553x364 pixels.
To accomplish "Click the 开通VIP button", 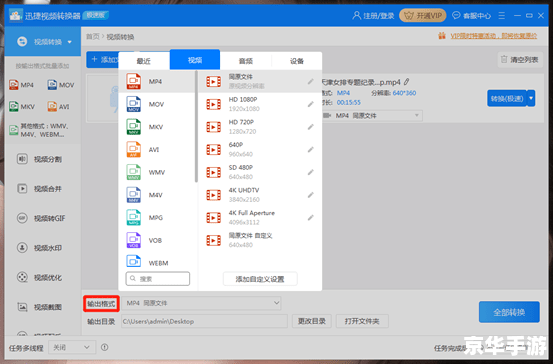I will click(423, 16).
